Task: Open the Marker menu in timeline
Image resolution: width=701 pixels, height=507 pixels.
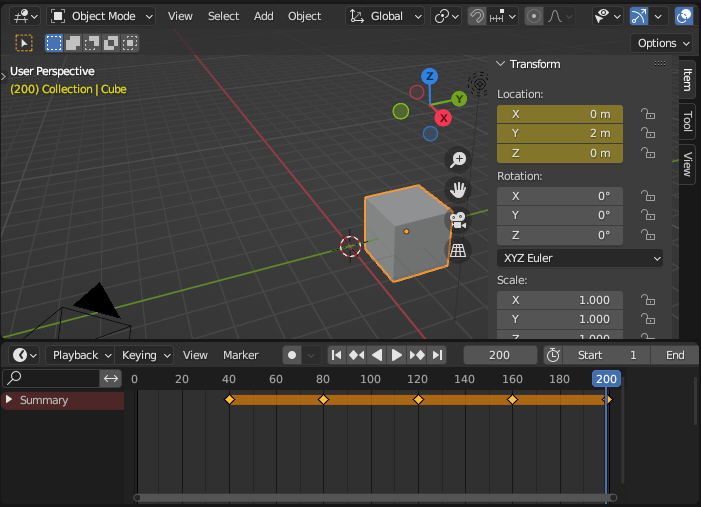Action: [240, 355]
